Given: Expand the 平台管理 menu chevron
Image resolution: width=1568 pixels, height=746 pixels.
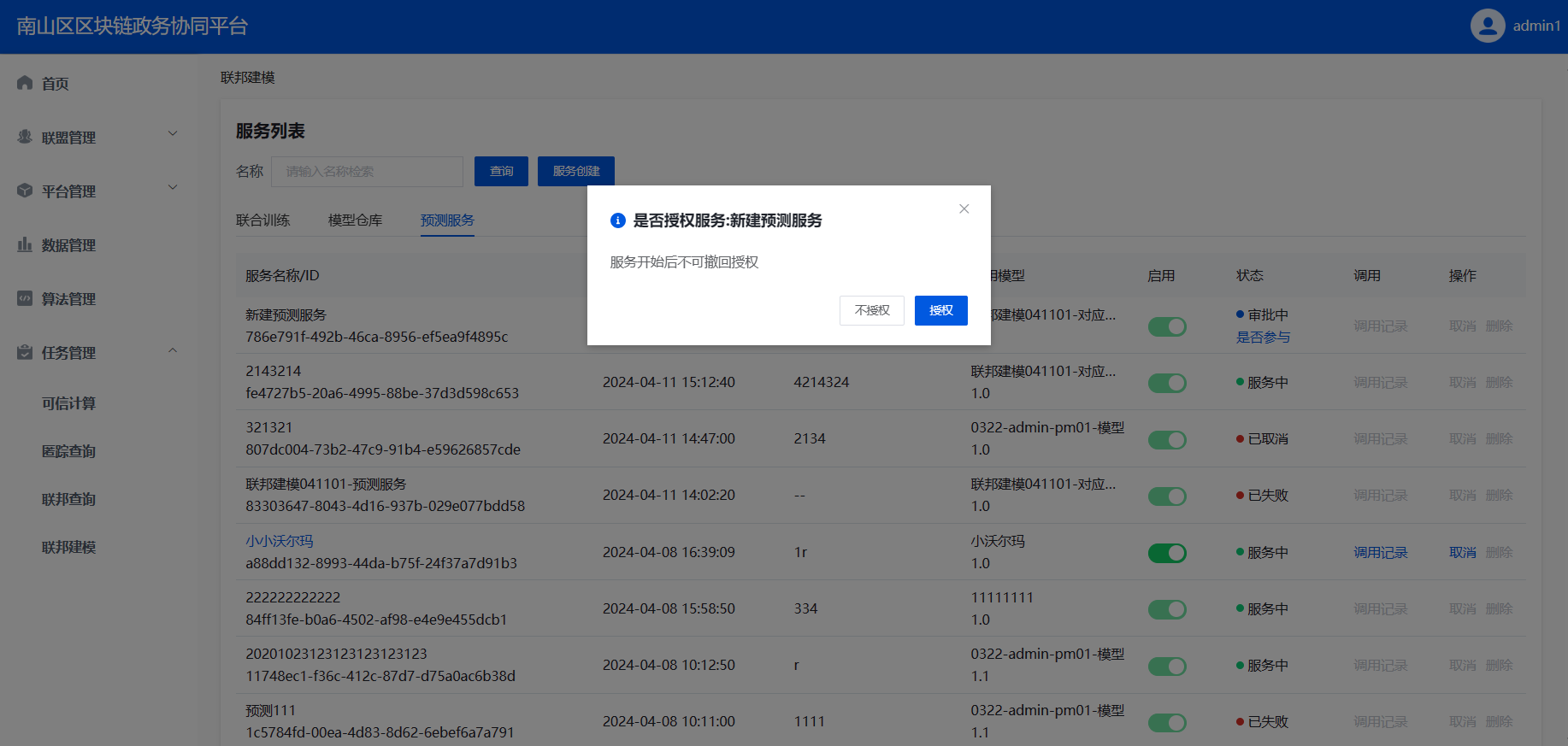Looking at the screenshot, I should [173, 187].
